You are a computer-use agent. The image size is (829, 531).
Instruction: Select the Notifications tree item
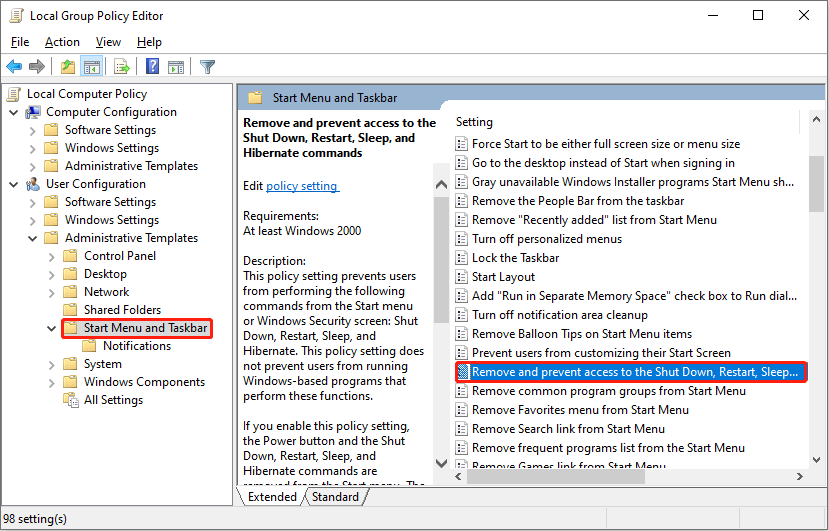(x=137, y=346)
